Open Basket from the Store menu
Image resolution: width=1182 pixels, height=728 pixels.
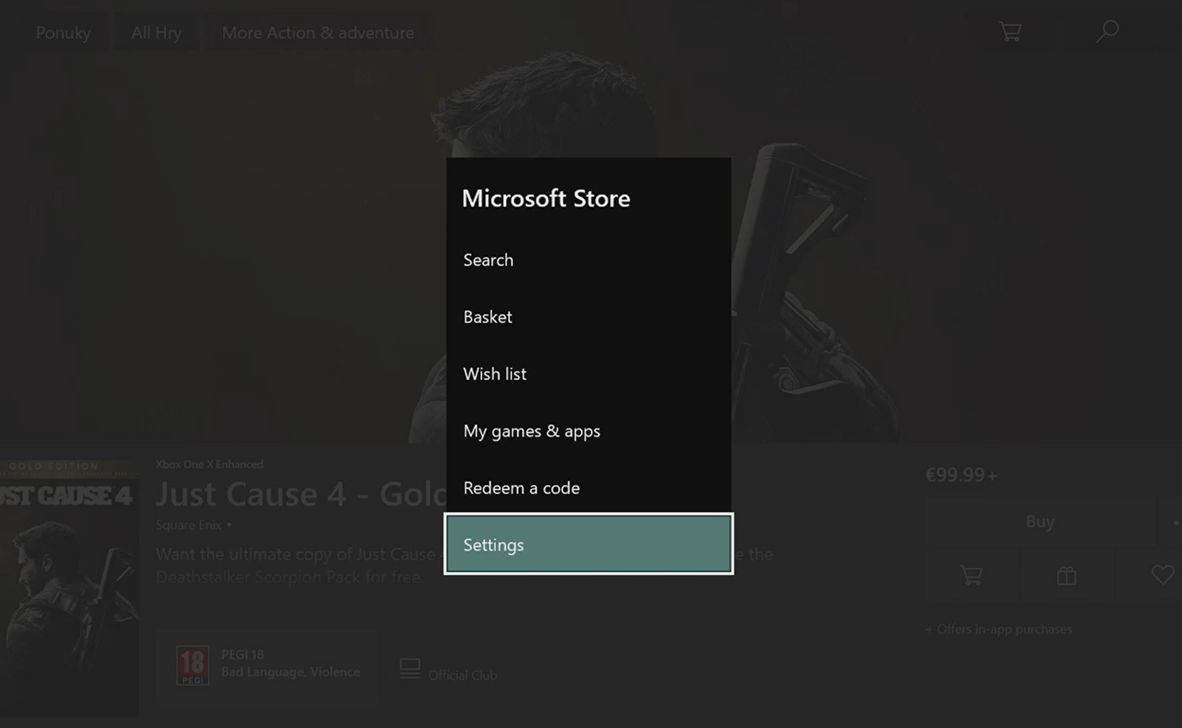588,317
